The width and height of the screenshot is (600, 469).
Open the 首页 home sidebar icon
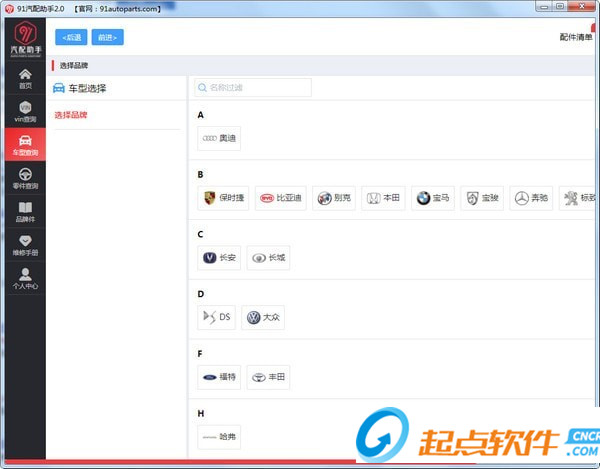pyautogui.click(x=25, y=78)
